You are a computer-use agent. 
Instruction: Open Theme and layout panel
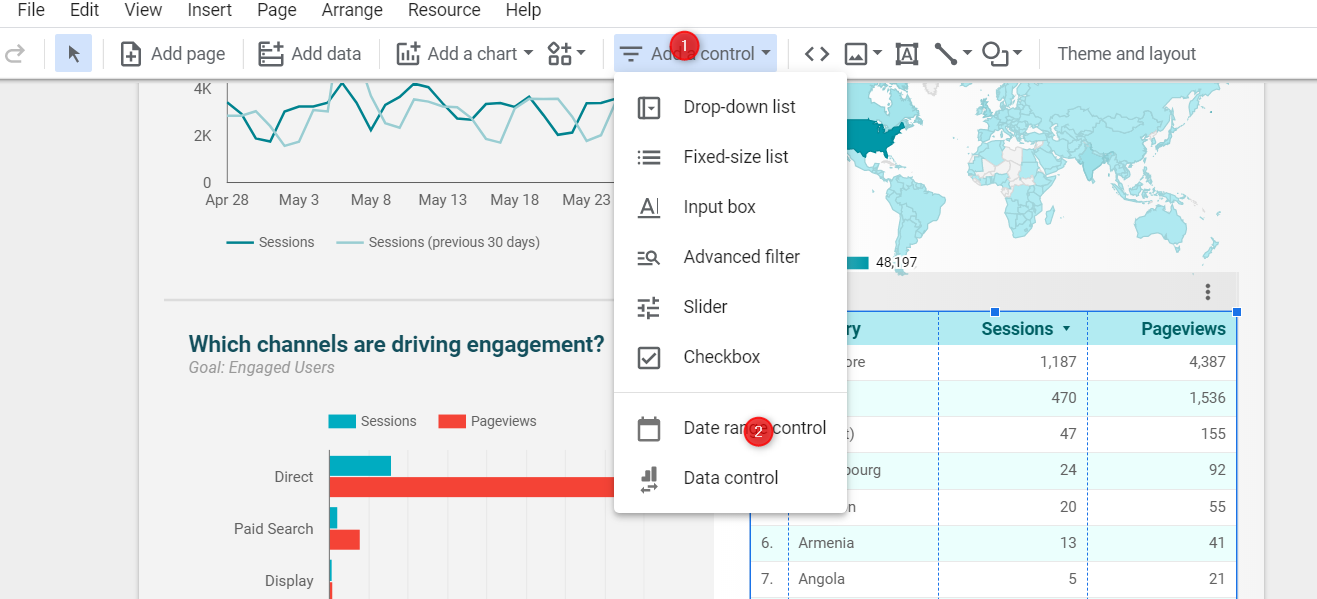click(1126, 52)
